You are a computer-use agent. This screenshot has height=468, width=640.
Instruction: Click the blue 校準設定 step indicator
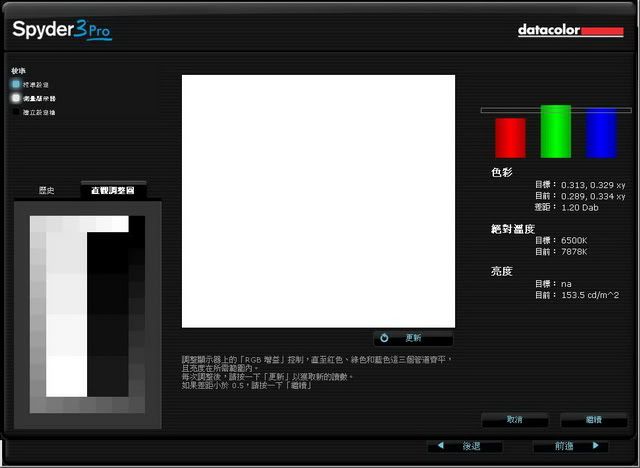[x=16, y=84]
